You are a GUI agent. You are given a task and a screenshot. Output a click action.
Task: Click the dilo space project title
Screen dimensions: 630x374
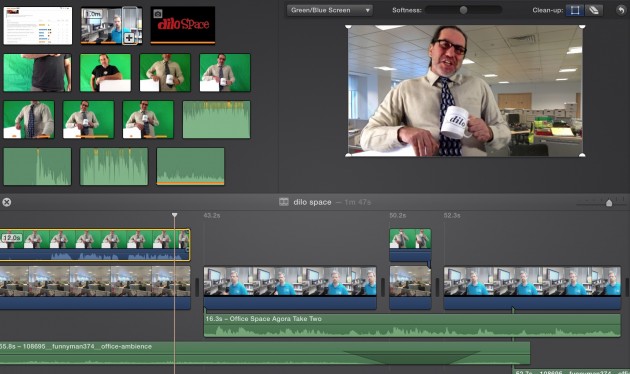click(x=312, y=202)
